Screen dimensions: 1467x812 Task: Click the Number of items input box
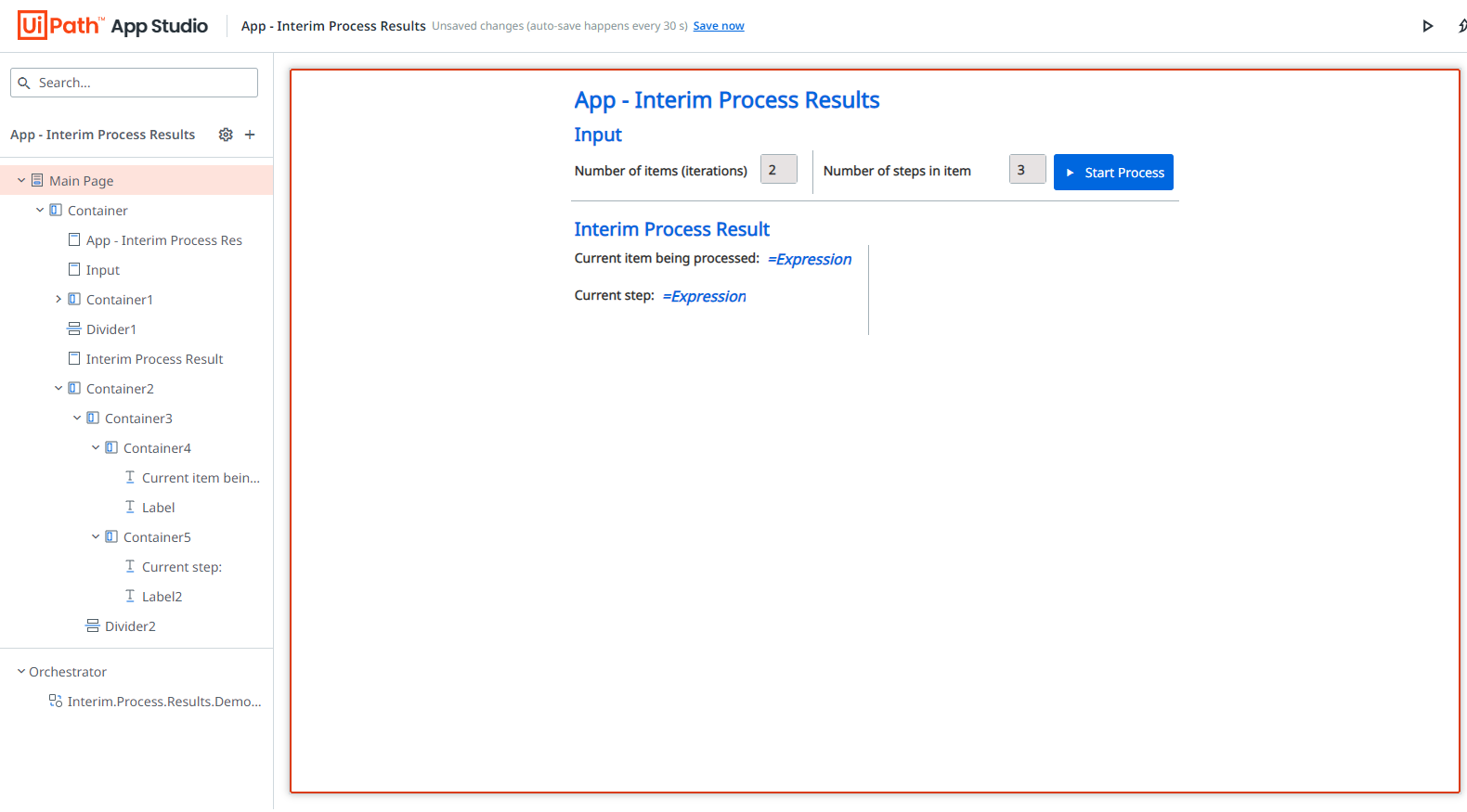pos(778,170)
